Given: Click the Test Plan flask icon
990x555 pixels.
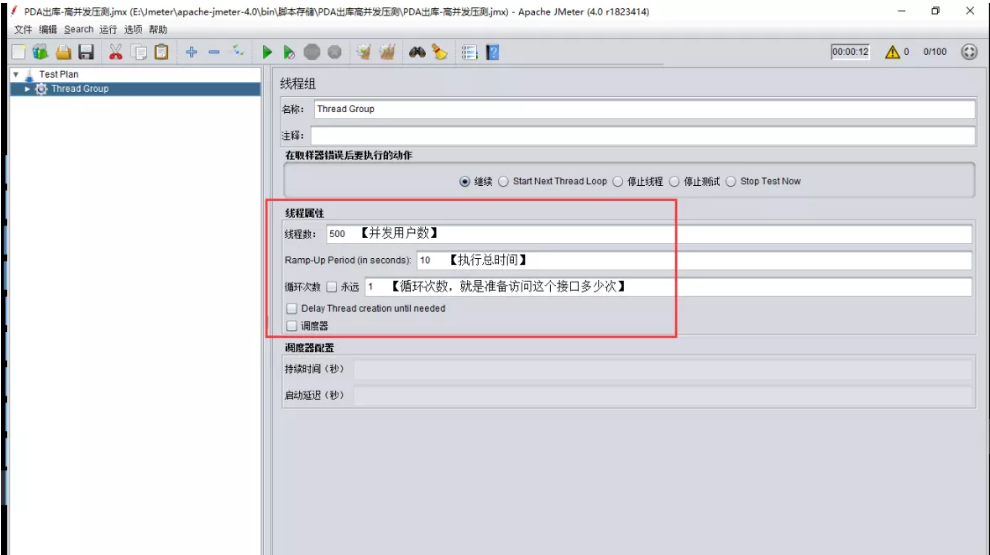Looking at the screenshot, I should (x=29, y=75).
